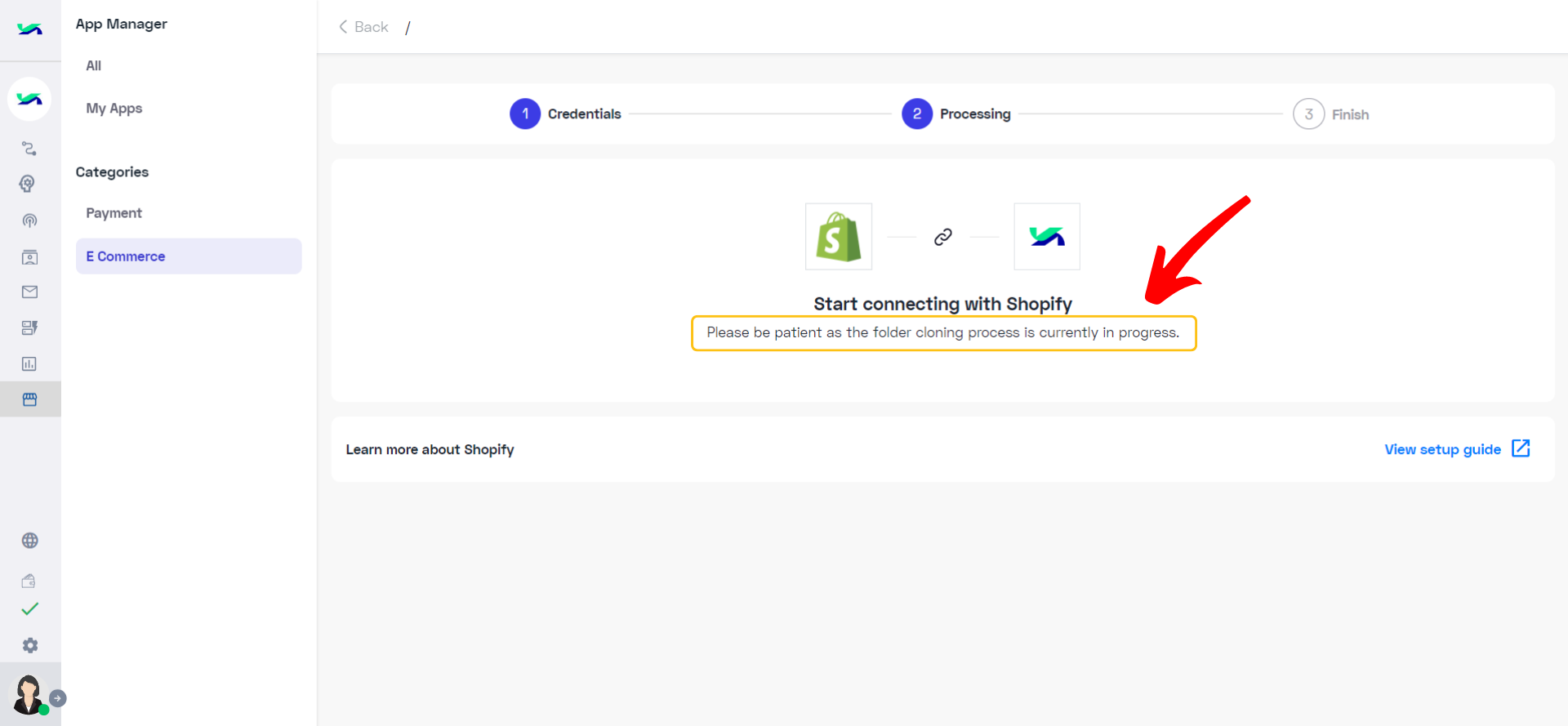Select the Payment category
The height and width of the screenshot is (726, 1568).
pos(114,213)
